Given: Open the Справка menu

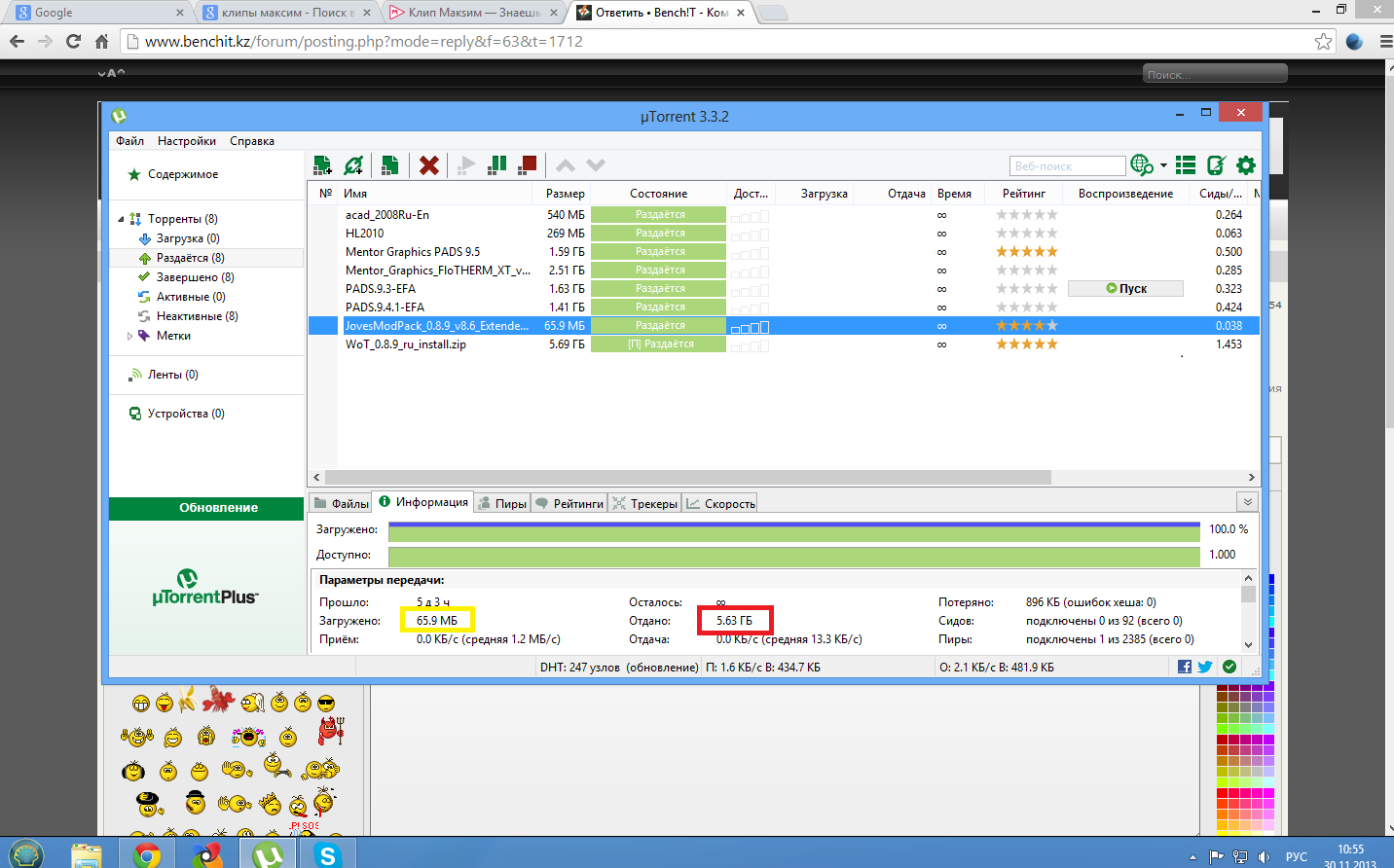Looking at the screenshot, I should [252, 141].
